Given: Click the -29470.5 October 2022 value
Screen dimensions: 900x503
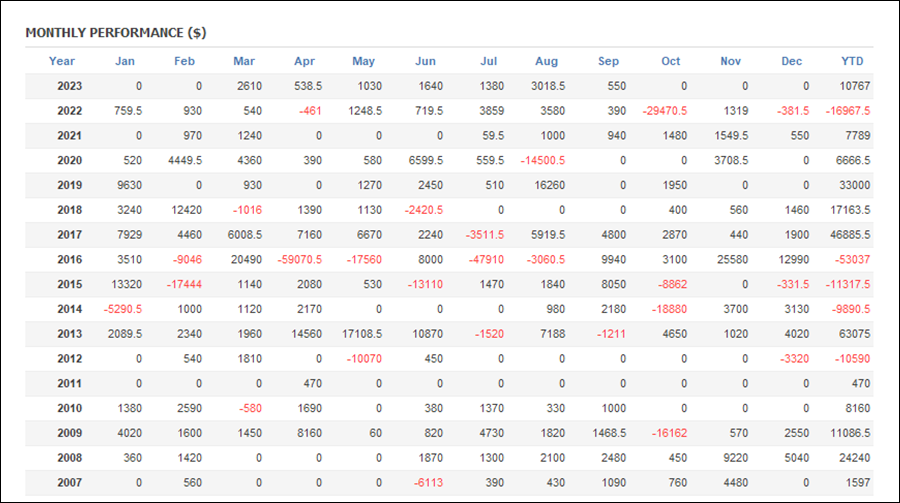Looking at the screenshot, I should (665, 111).
